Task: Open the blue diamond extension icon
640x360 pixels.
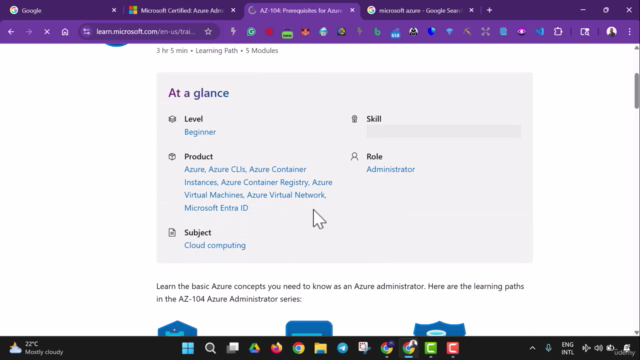Action: click(x=449, y=31)
